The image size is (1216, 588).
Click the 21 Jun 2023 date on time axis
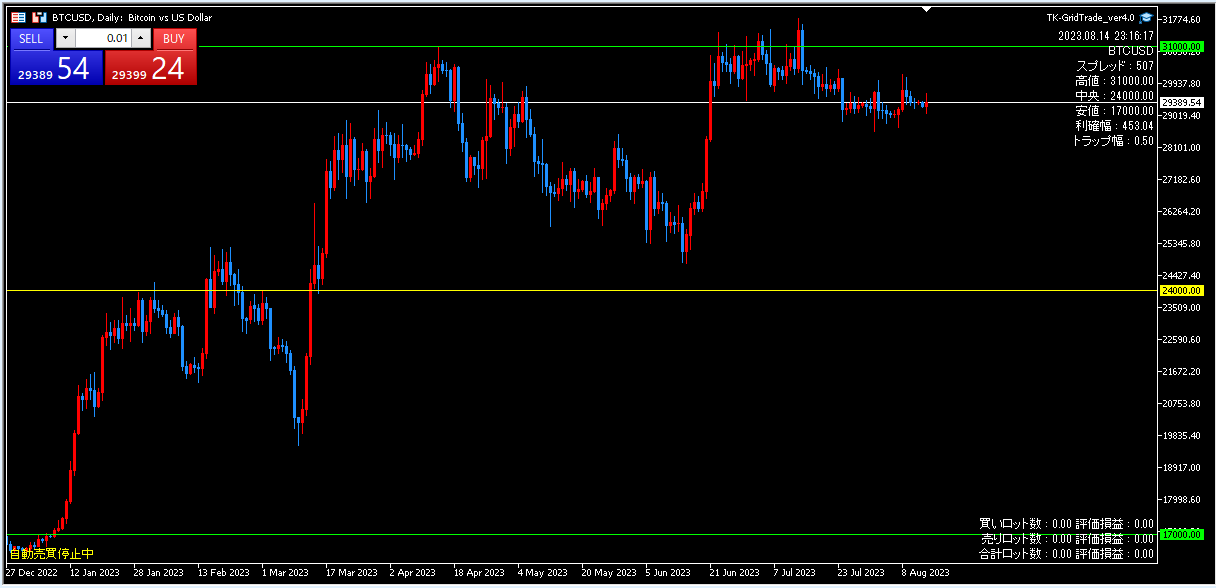733,573
